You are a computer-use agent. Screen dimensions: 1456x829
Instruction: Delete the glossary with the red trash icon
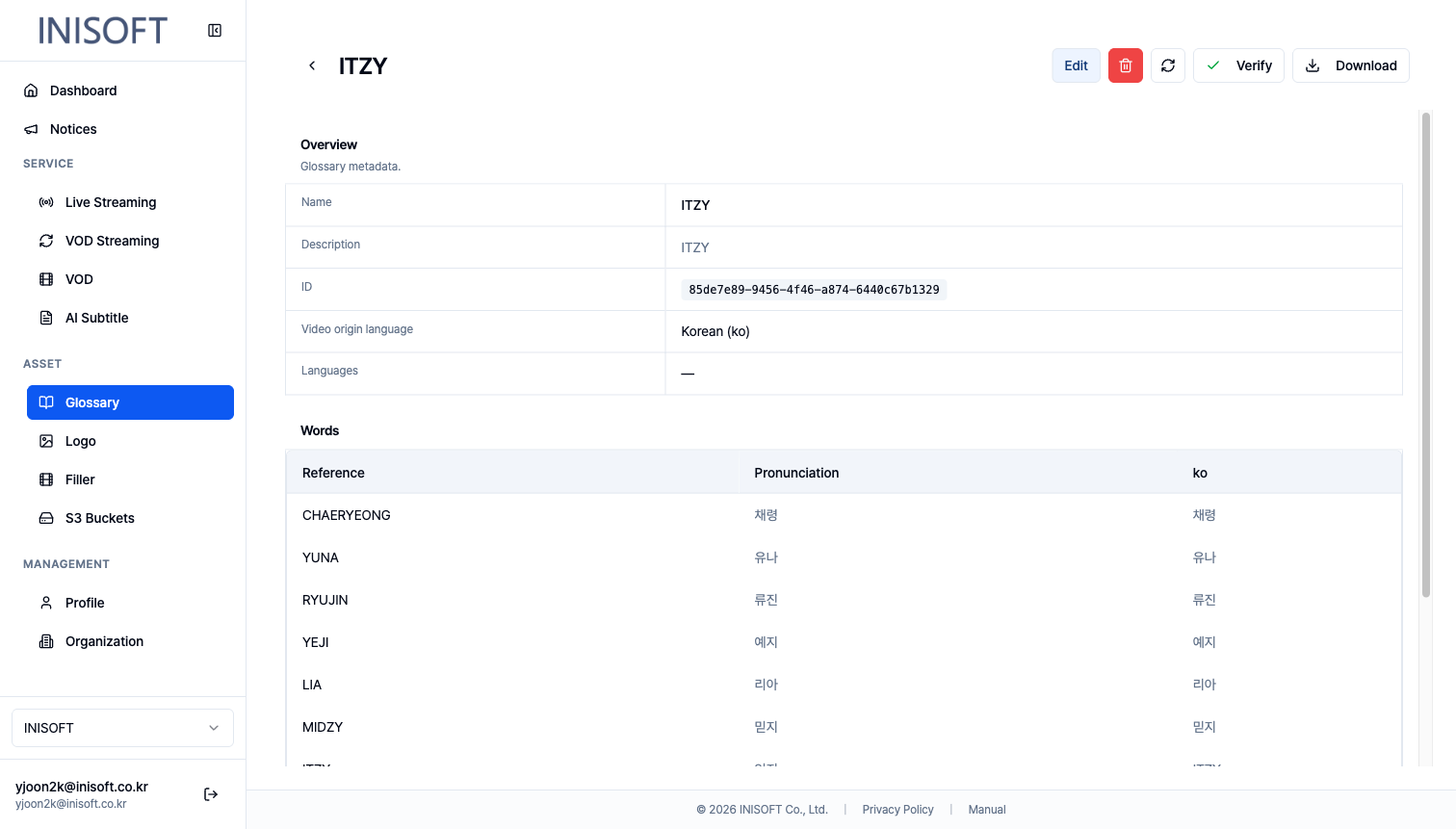1126,65
